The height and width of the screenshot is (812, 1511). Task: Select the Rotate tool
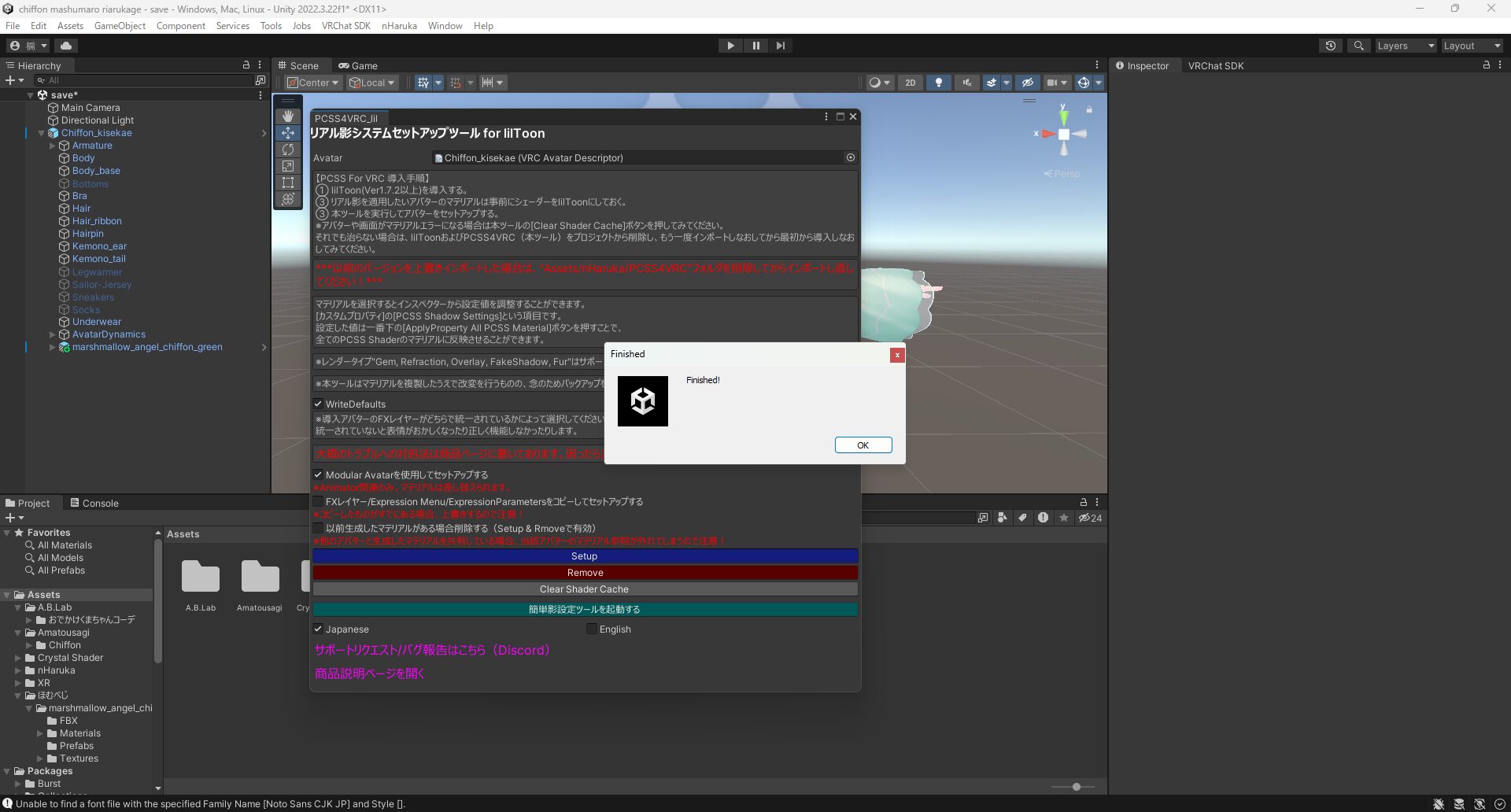point(288,149)
